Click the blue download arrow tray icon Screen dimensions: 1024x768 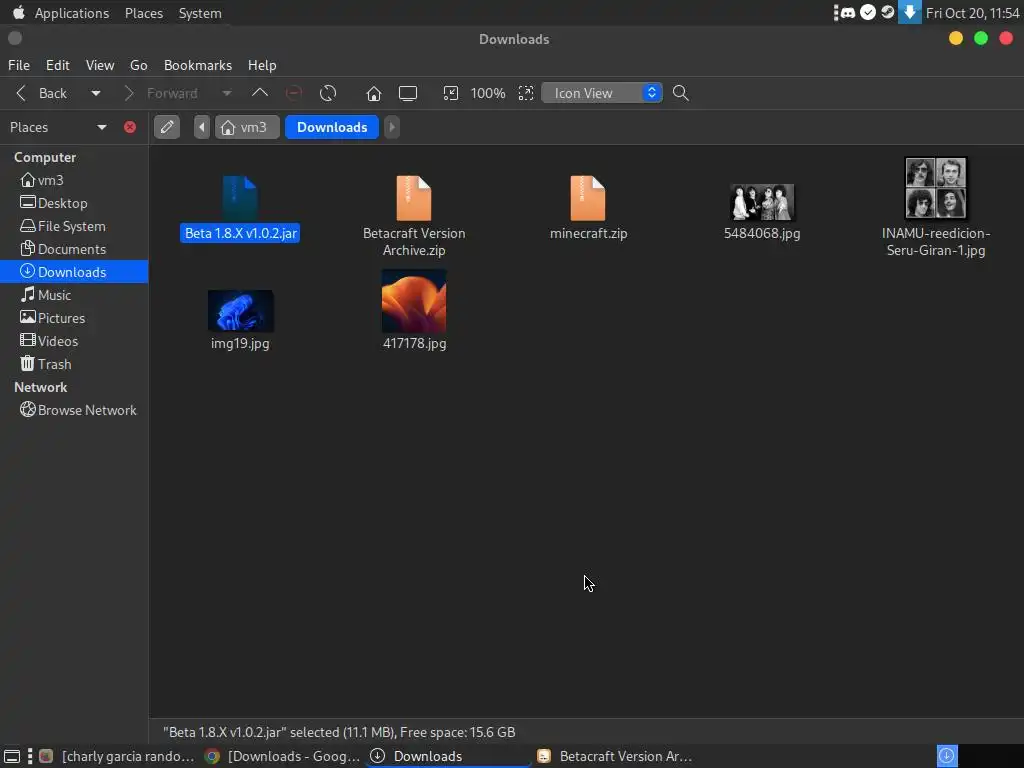[910, 12]
